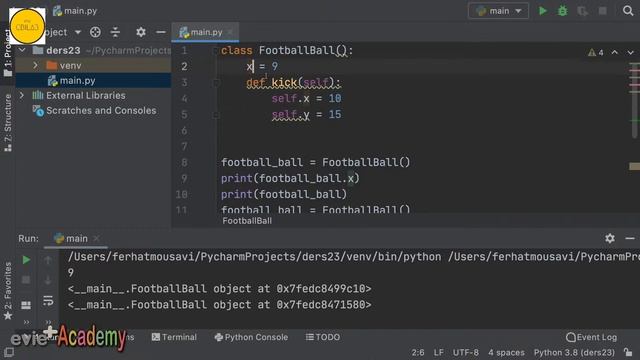
Task: Rerun main with green arrow in Run panel
Action: point(26,260)
